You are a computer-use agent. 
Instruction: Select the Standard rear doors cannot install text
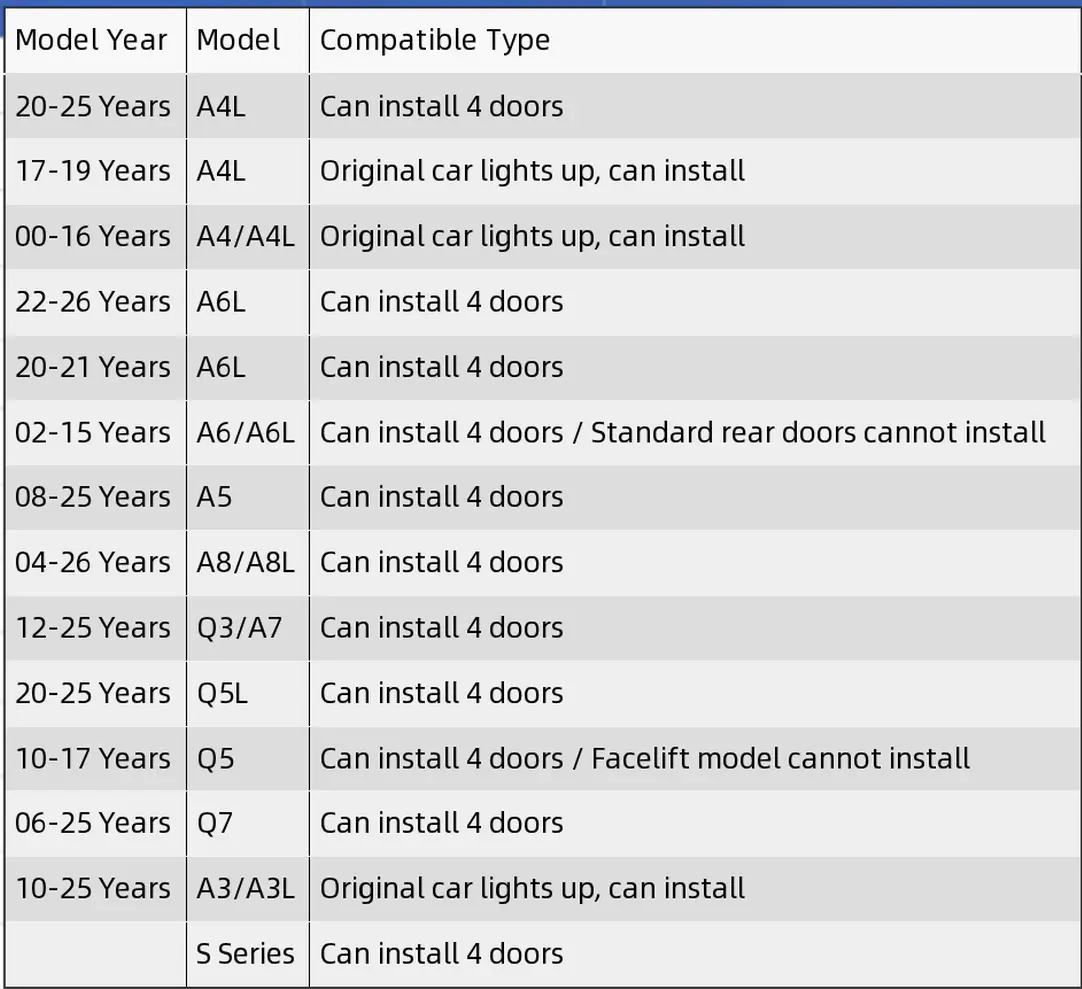pos(818,433)
